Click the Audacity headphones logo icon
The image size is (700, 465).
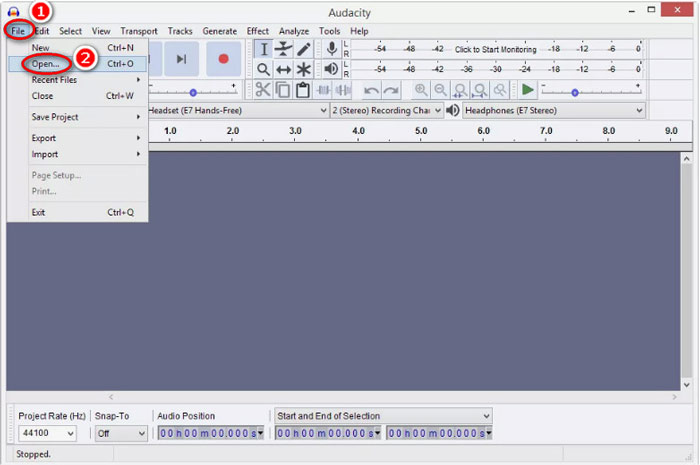(x=13, y=12)
